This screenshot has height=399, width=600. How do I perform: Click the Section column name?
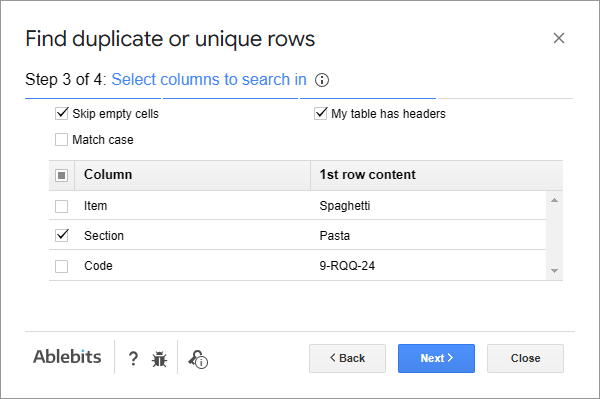[104, 236]
